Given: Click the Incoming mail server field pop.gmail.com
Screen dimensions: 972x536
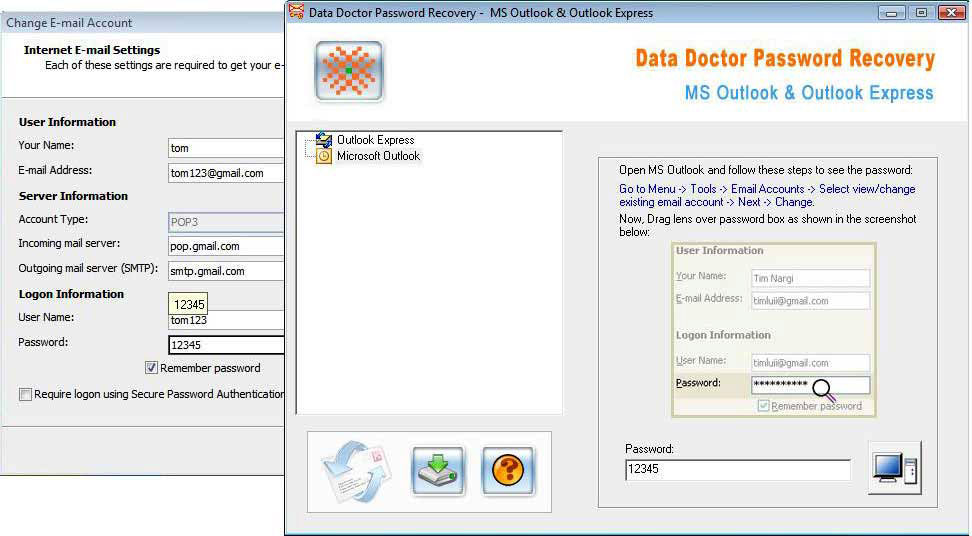Looking at the screenshot, I should tap(226, 246).
